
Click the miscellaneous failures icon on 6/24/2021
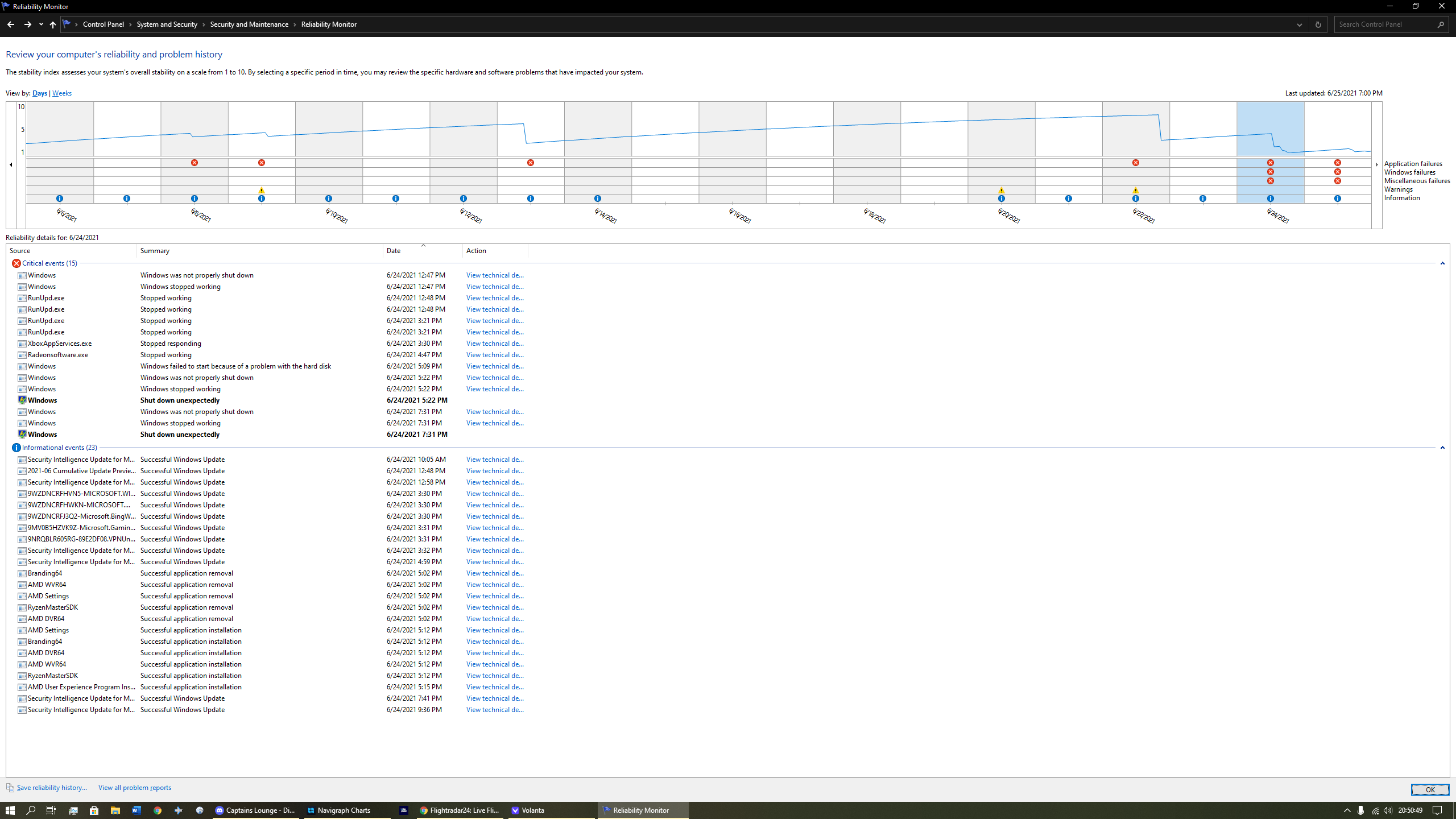pyautogui.click(x=1271, y=181)
